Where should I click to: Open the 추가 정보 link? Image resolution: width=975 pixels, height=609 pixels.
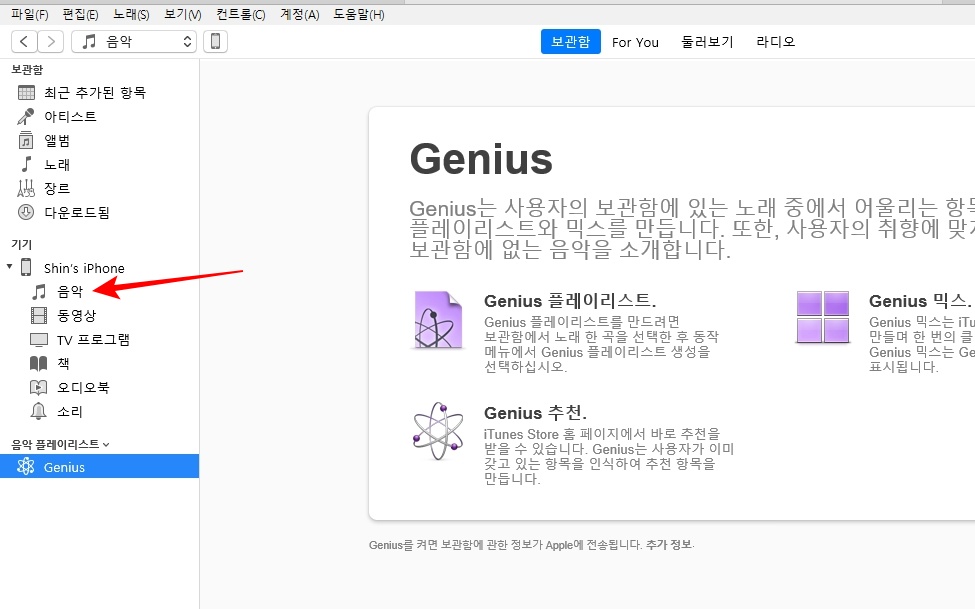tap(668, 545)
